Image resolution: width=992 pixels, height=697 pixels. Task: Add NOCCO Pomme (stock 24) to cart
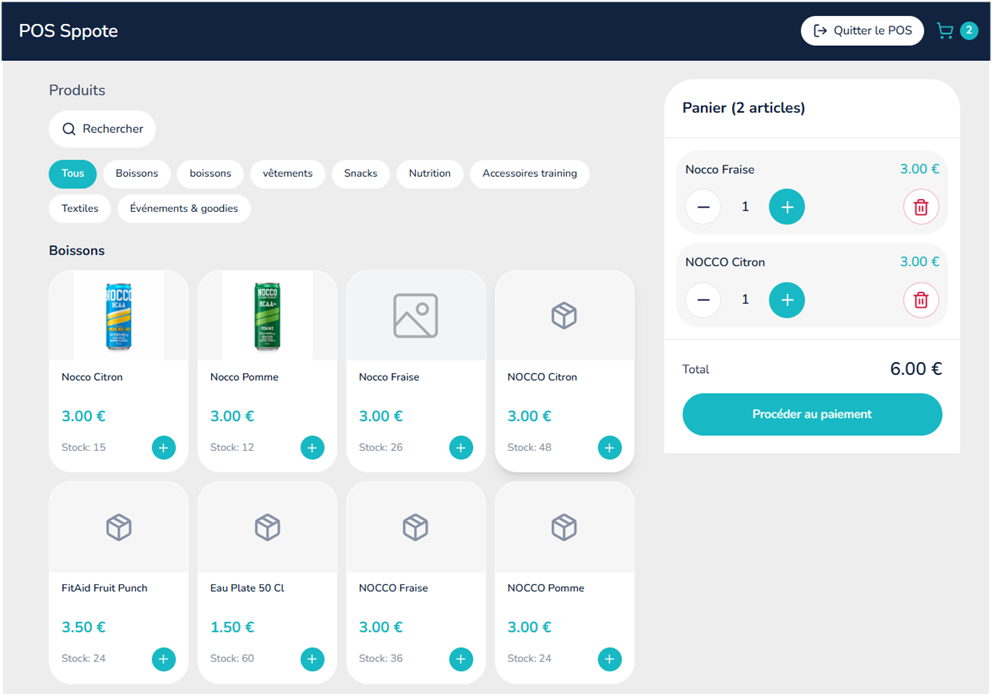609,659
